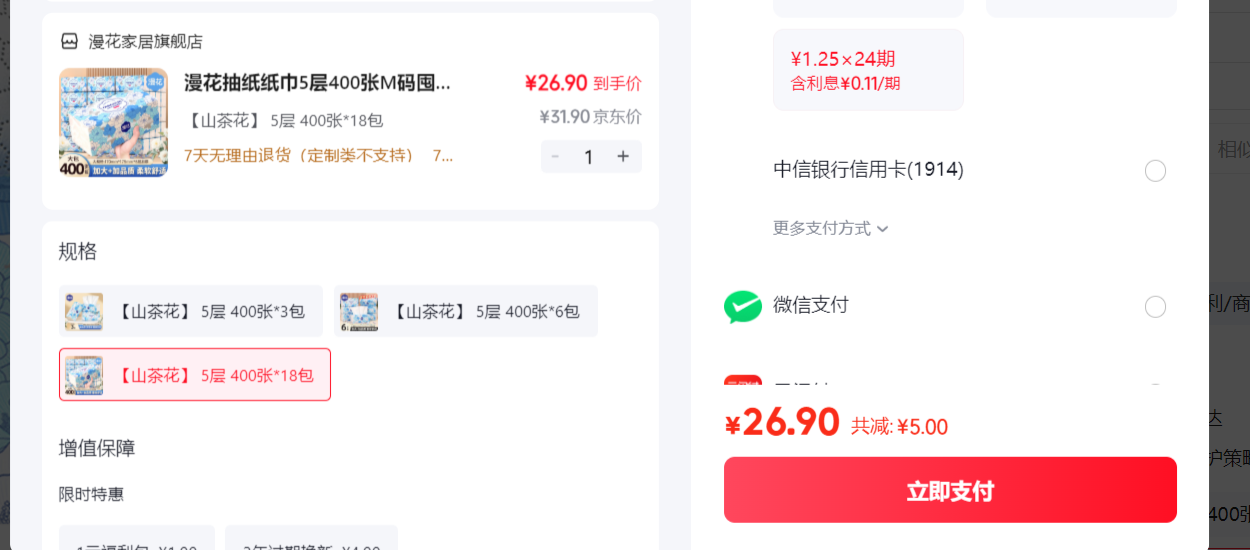Viewport: 1250px width, 550px height.
Task: Open the 漫花家居旗舰店 store link
Action: [146, 42]
